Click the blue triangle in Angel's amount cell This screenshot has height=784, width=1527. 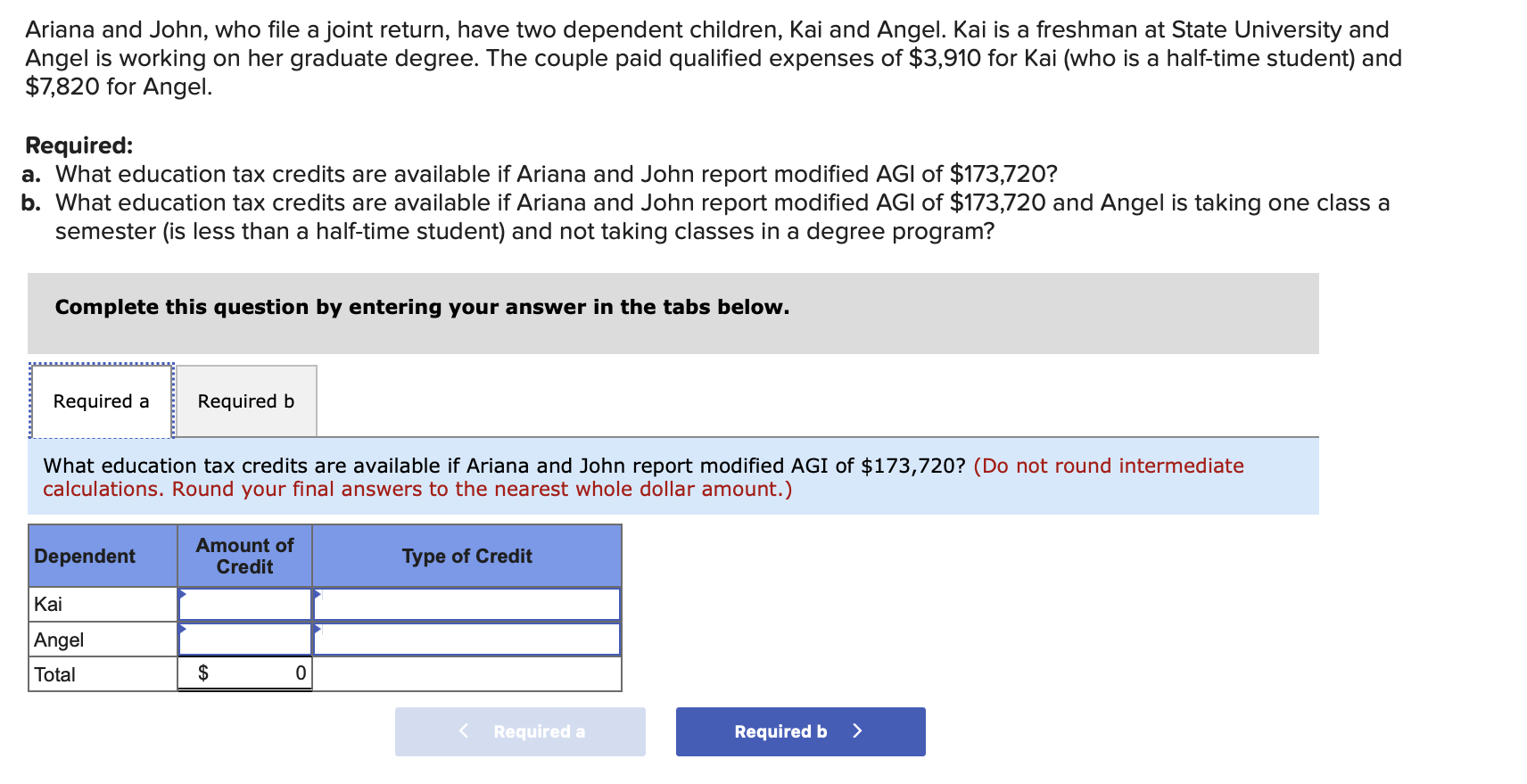[x=183, y=631]
